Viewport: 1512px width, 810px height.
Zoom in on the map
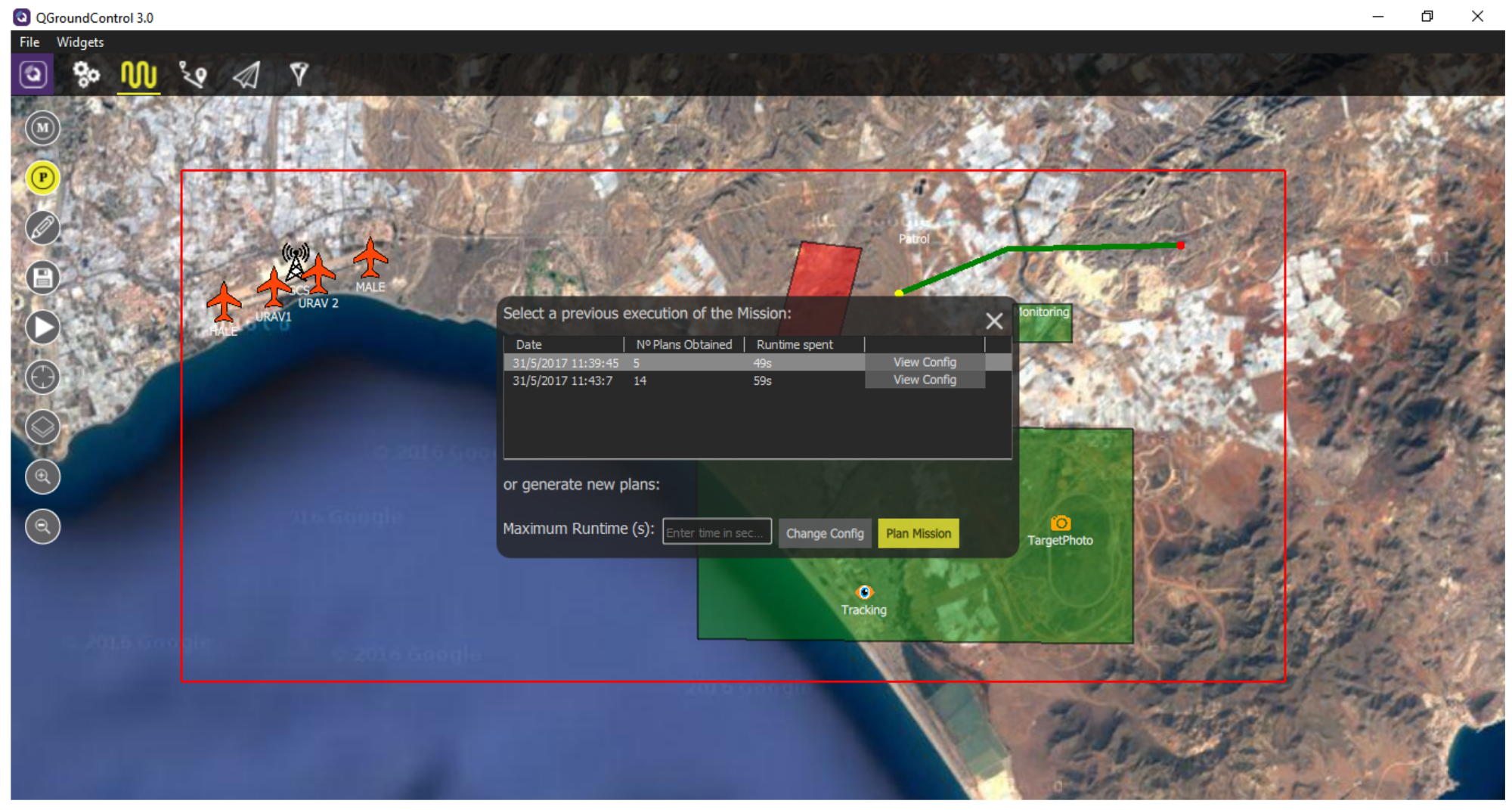tap(43, 476)
